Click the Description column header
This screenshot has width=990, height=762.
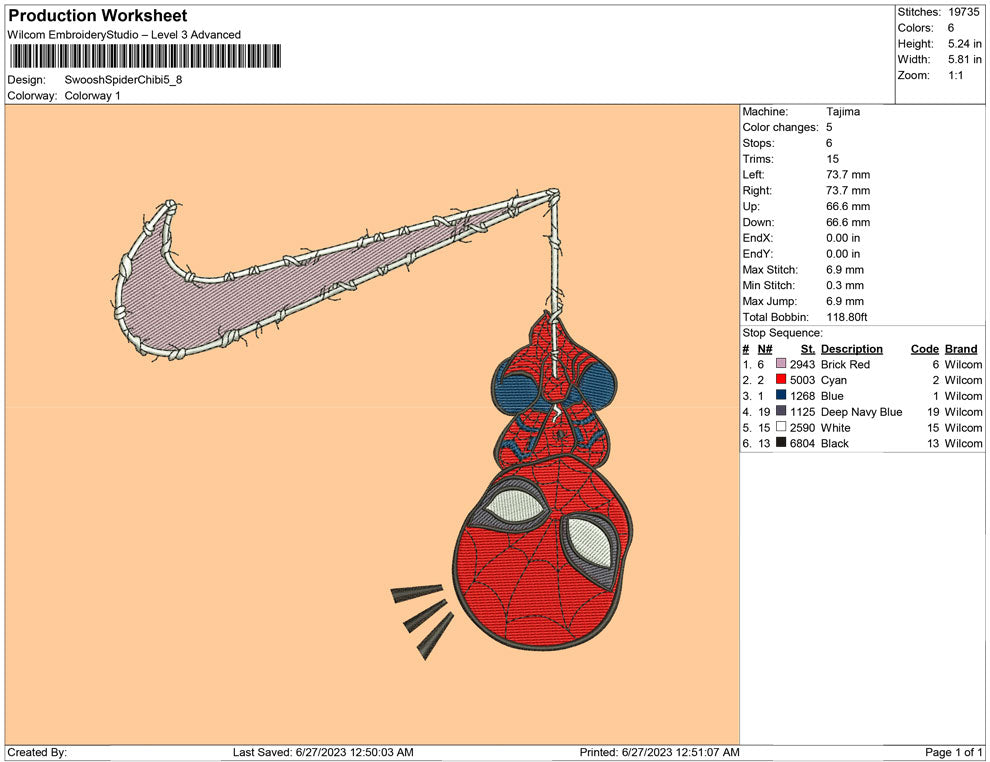click(851, 349)
